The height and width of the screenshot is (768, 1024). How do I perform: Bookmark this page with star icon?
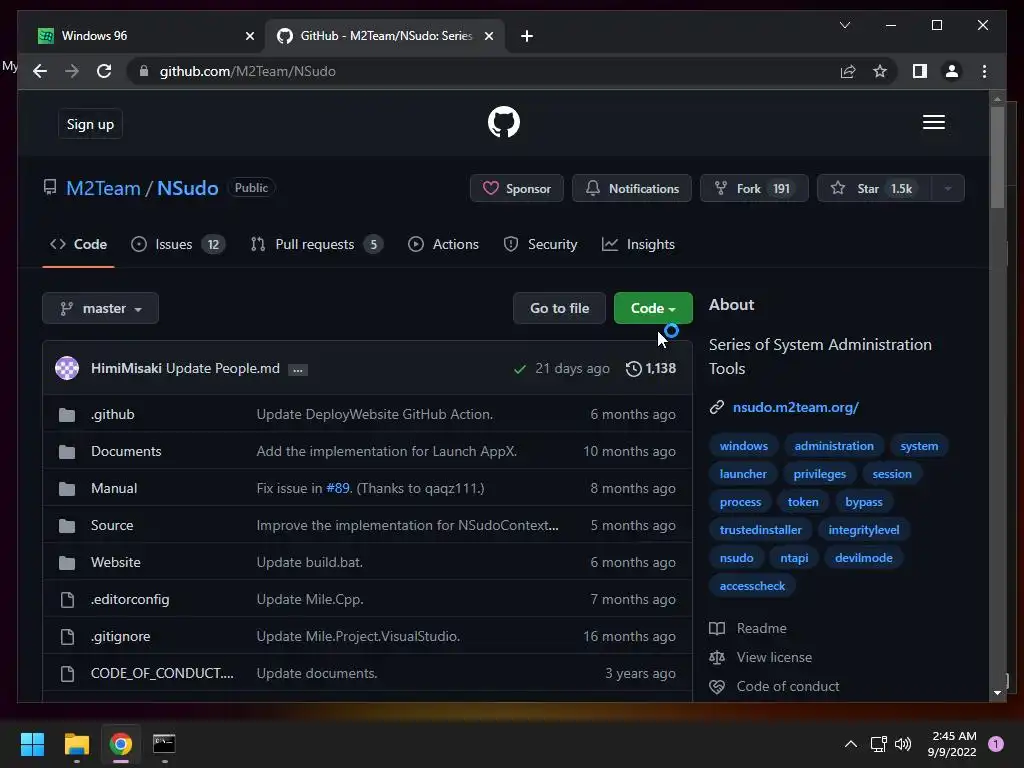pyautogui.click(x=880, y=71)
